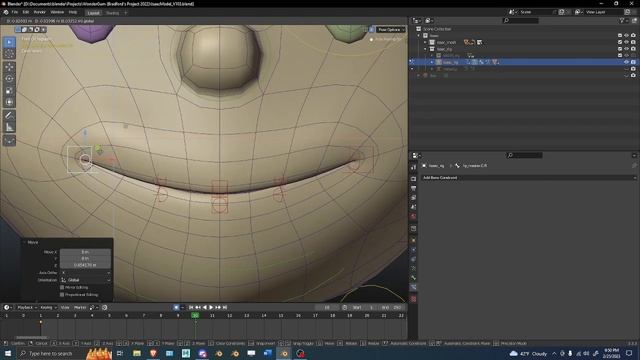Select the Transform tool in the toolbar
The width and height of the screenshot is (640, 360).
point(9,102)
